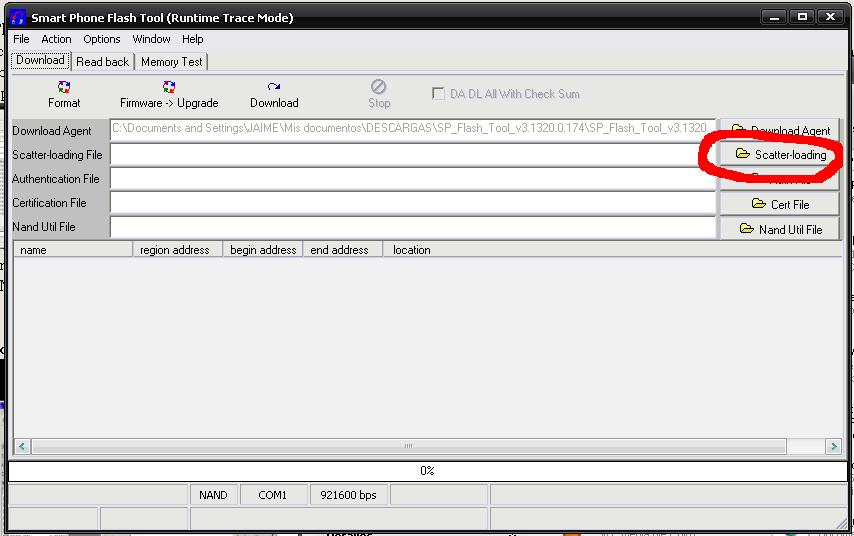Screen dimensions: 854x536
Task: Open the Action menu
Action: pos(56,39)
